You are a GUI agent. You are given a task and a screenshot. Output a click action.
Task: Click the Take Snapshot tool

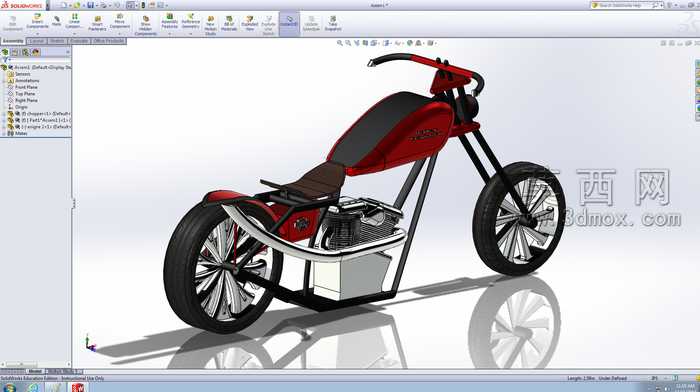pos(333,24)
